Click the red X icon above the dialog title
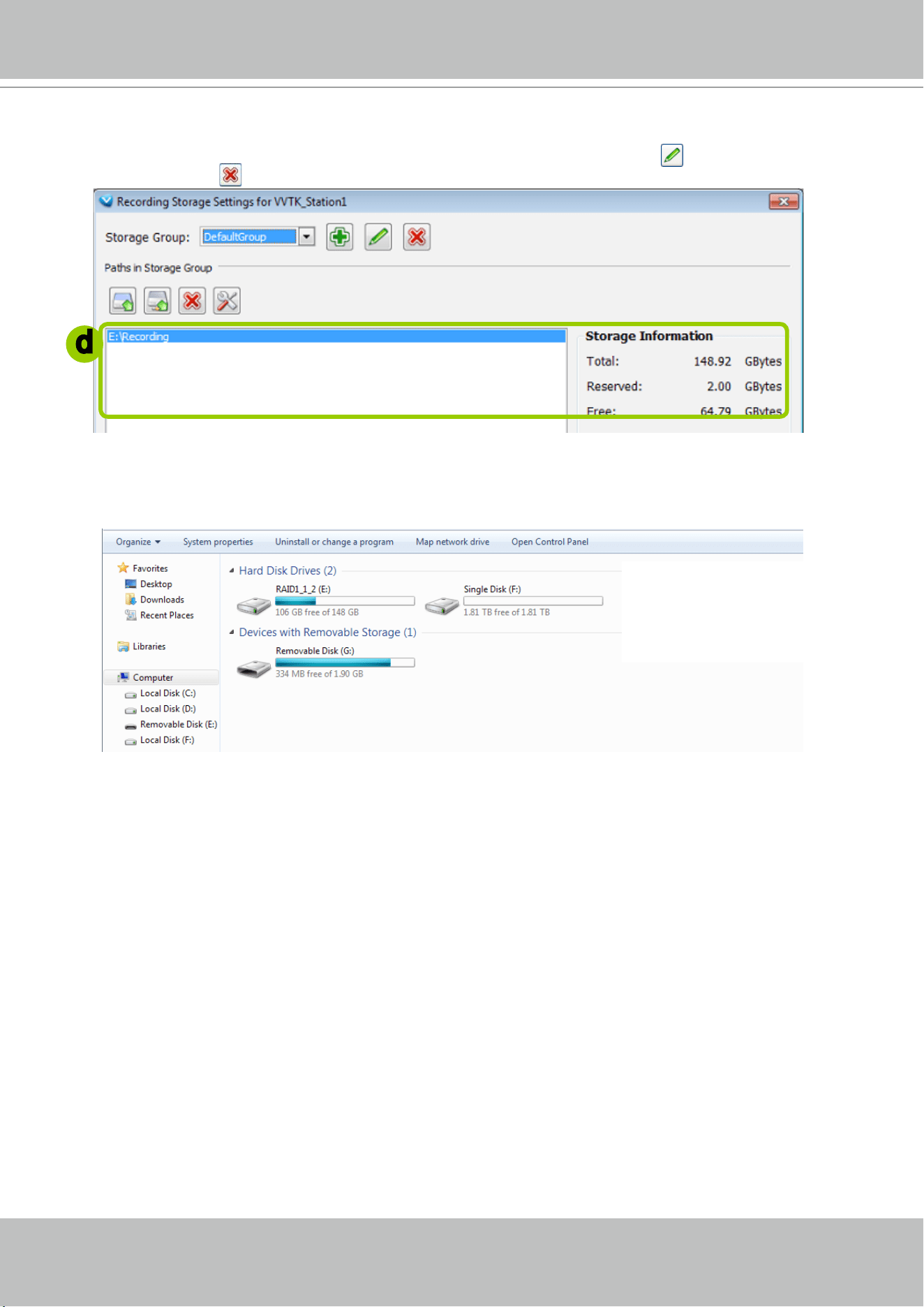Image resolution: width=924 pixels, height=1307 pixels. coord(230,175)
